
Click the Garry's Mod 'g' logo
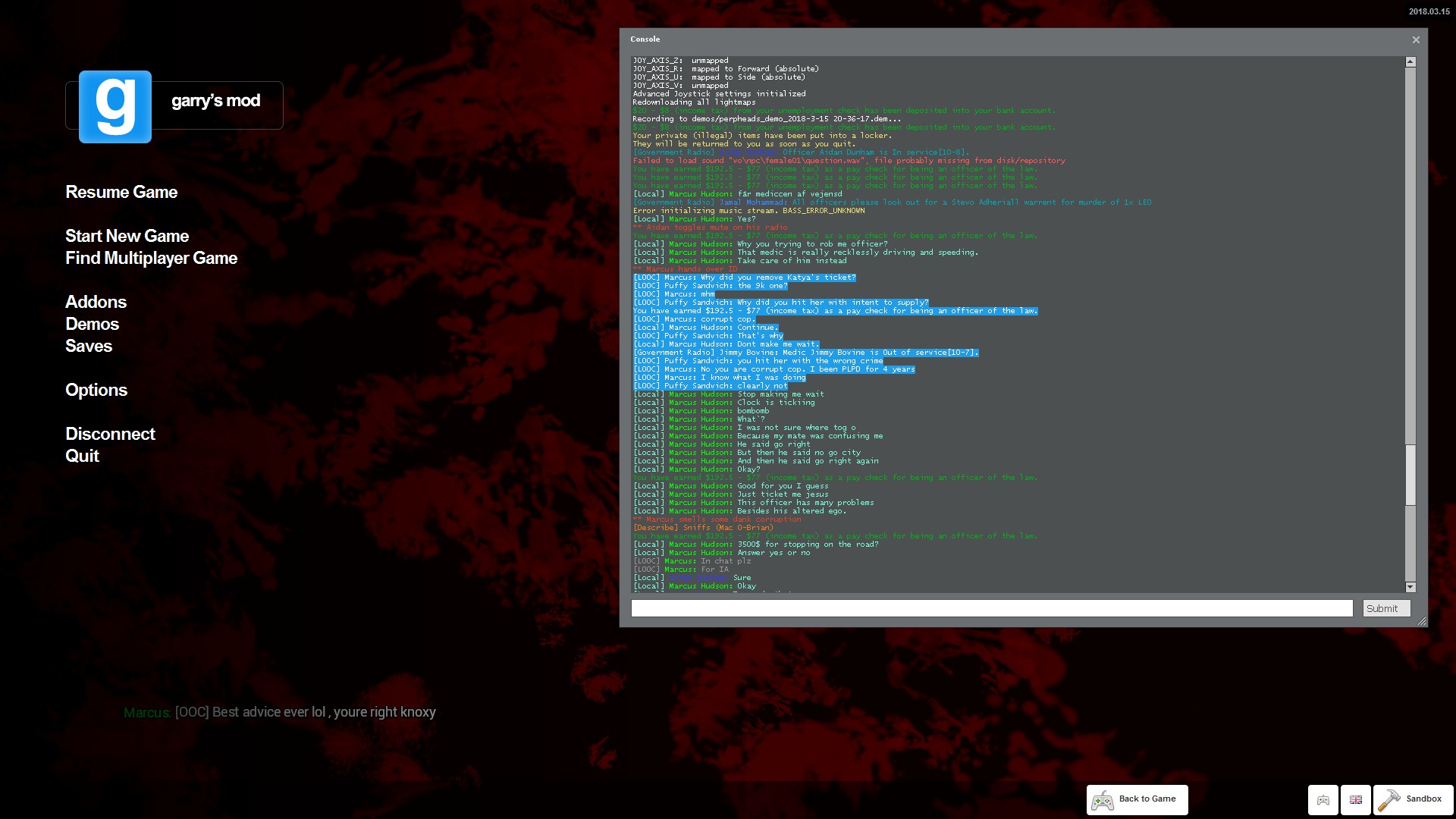[x=115, y=107]
